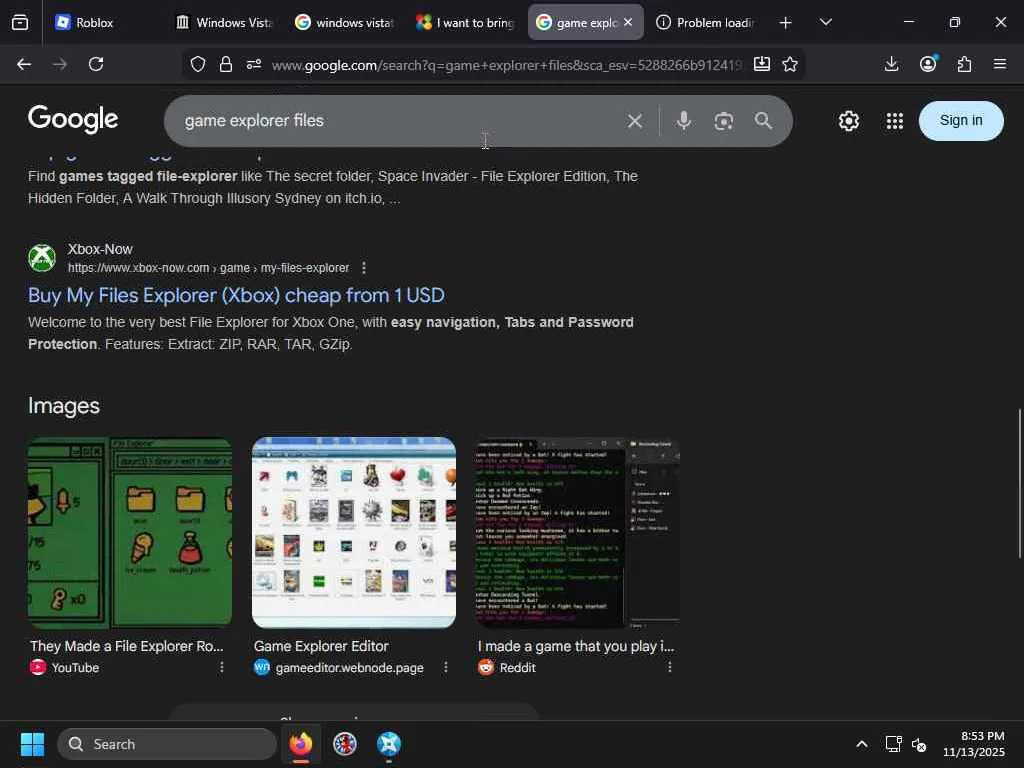The image size is (1024, 768).
Task: Open the clock and date panel
Action: tap(974, 744)
